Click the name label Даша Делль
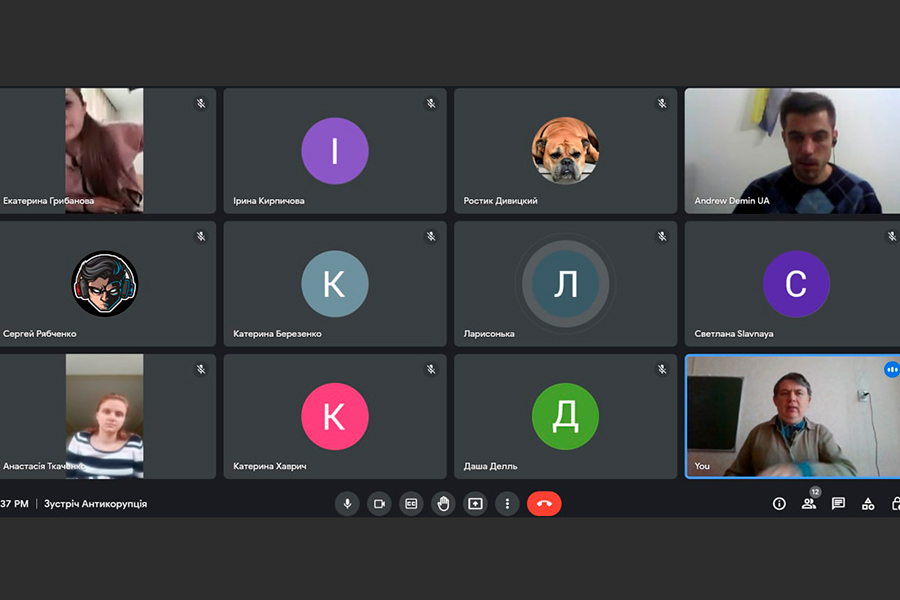 [x=490, y=466]
